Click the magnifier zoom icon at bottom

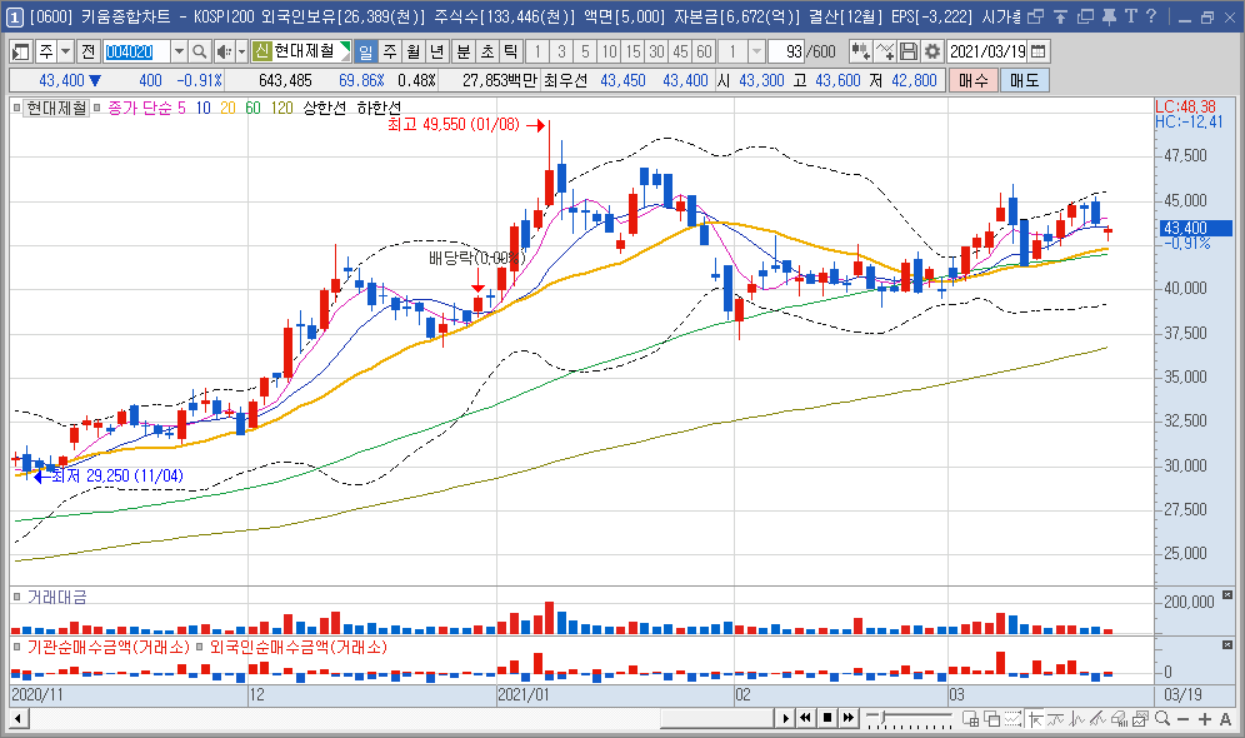1162,718
